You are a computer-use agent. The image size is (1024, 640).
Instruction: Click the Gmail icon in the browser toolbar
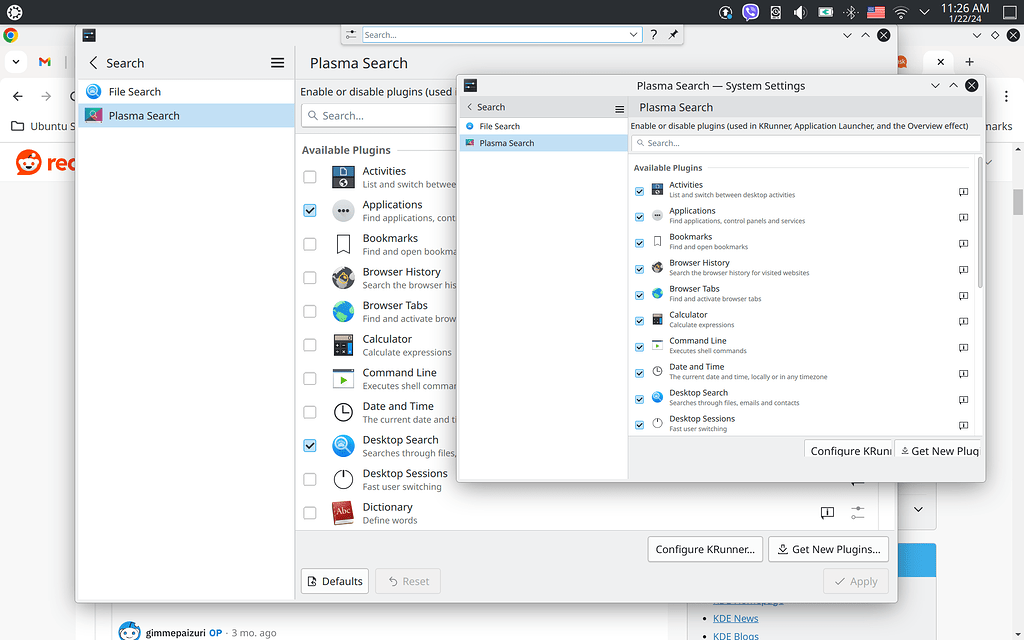[x=43, y=61]
